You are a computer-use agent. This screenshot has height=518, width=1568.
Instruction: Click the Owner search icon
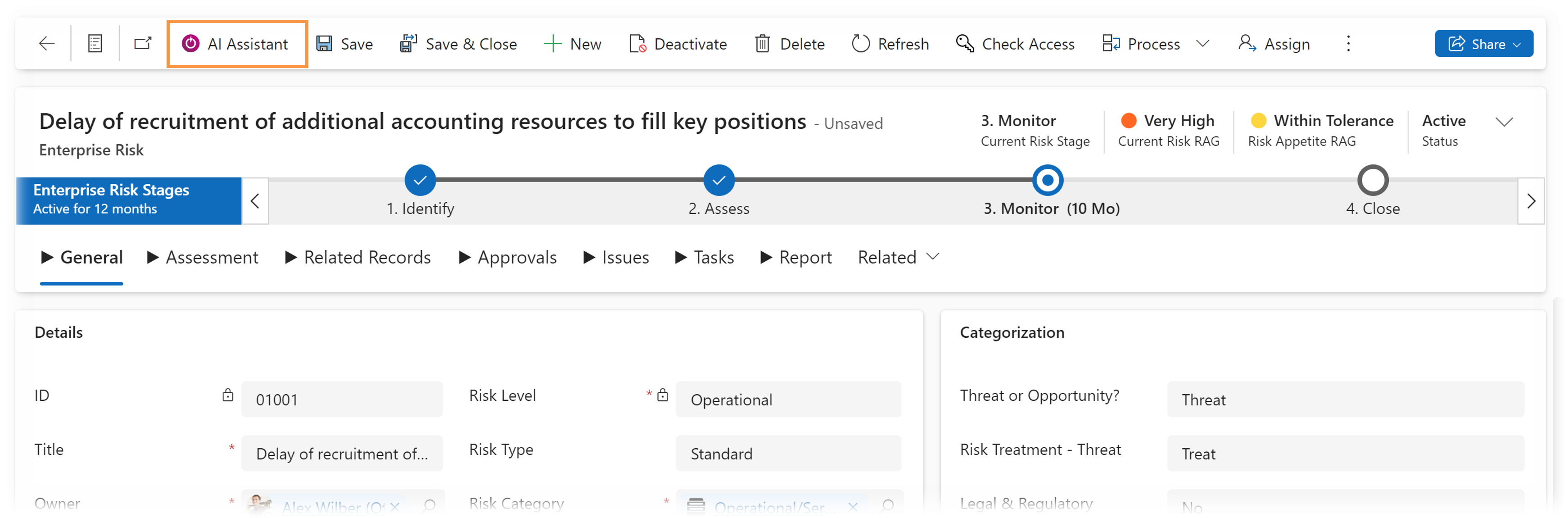coord(429,506)
